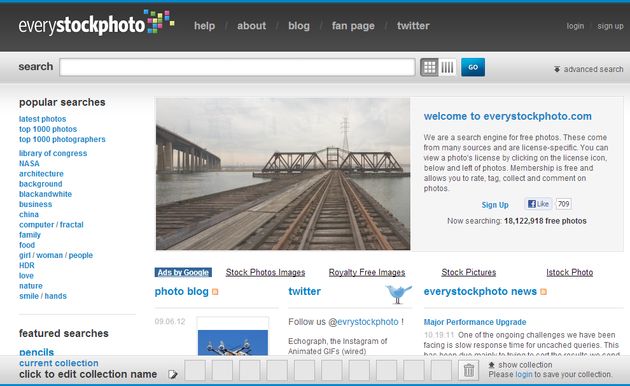630x386 pixels.
Task: Click the blue GO search button
Action: pos(473,67)
